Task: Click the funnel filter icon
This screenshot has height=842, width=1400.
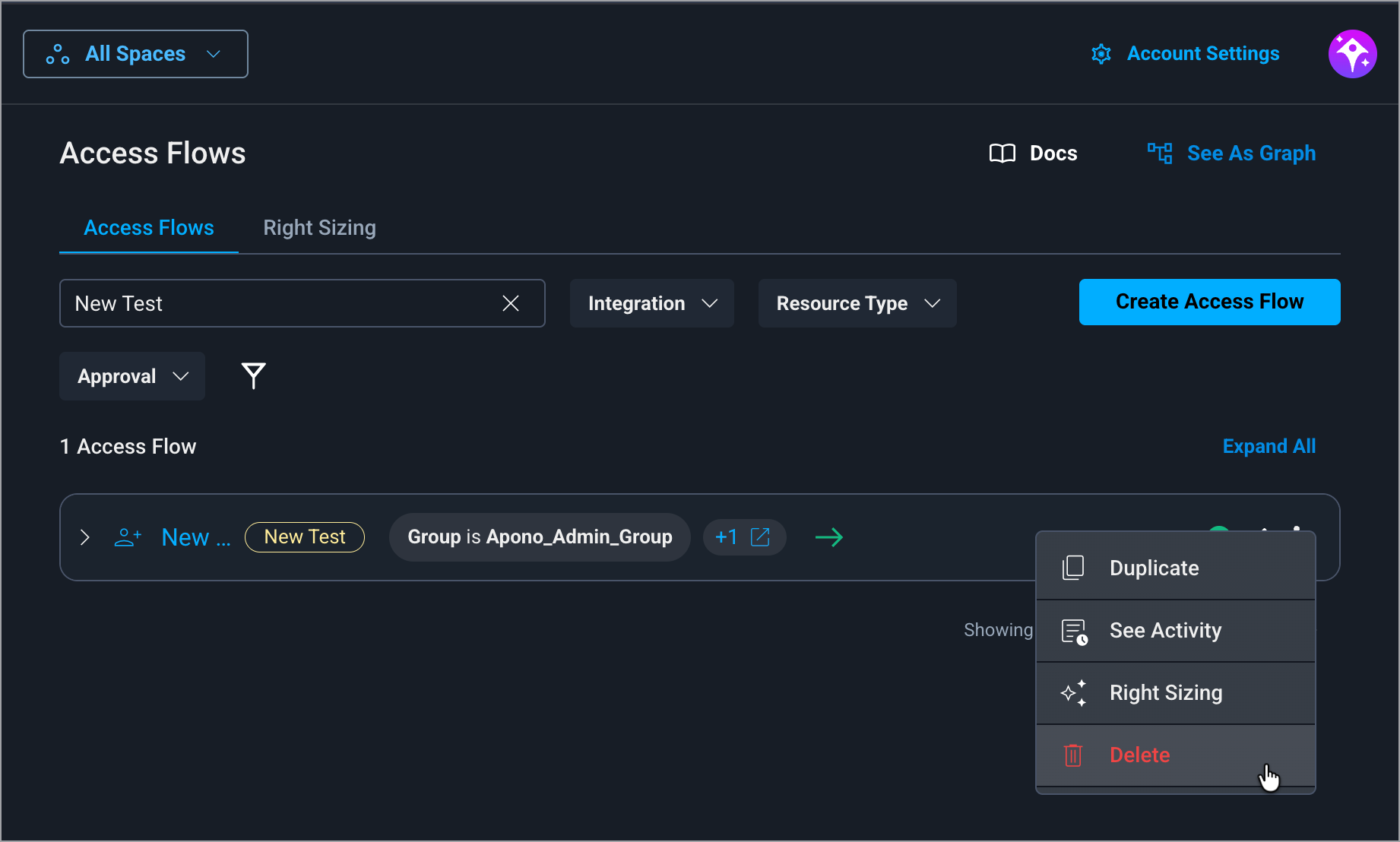Action: click(253, 375)
